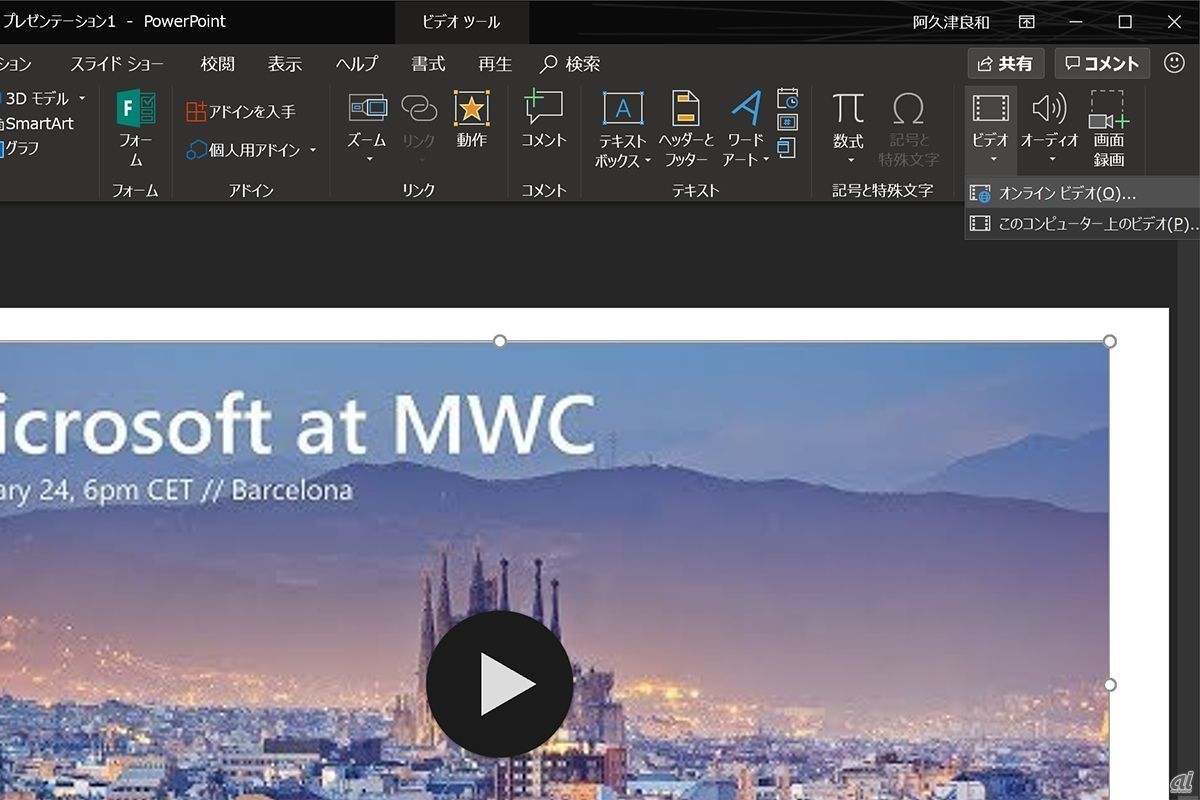Open the Format (書式) tab
Image resolution: width=1200 pixels, height=800 pixels.
coord(428,64)
